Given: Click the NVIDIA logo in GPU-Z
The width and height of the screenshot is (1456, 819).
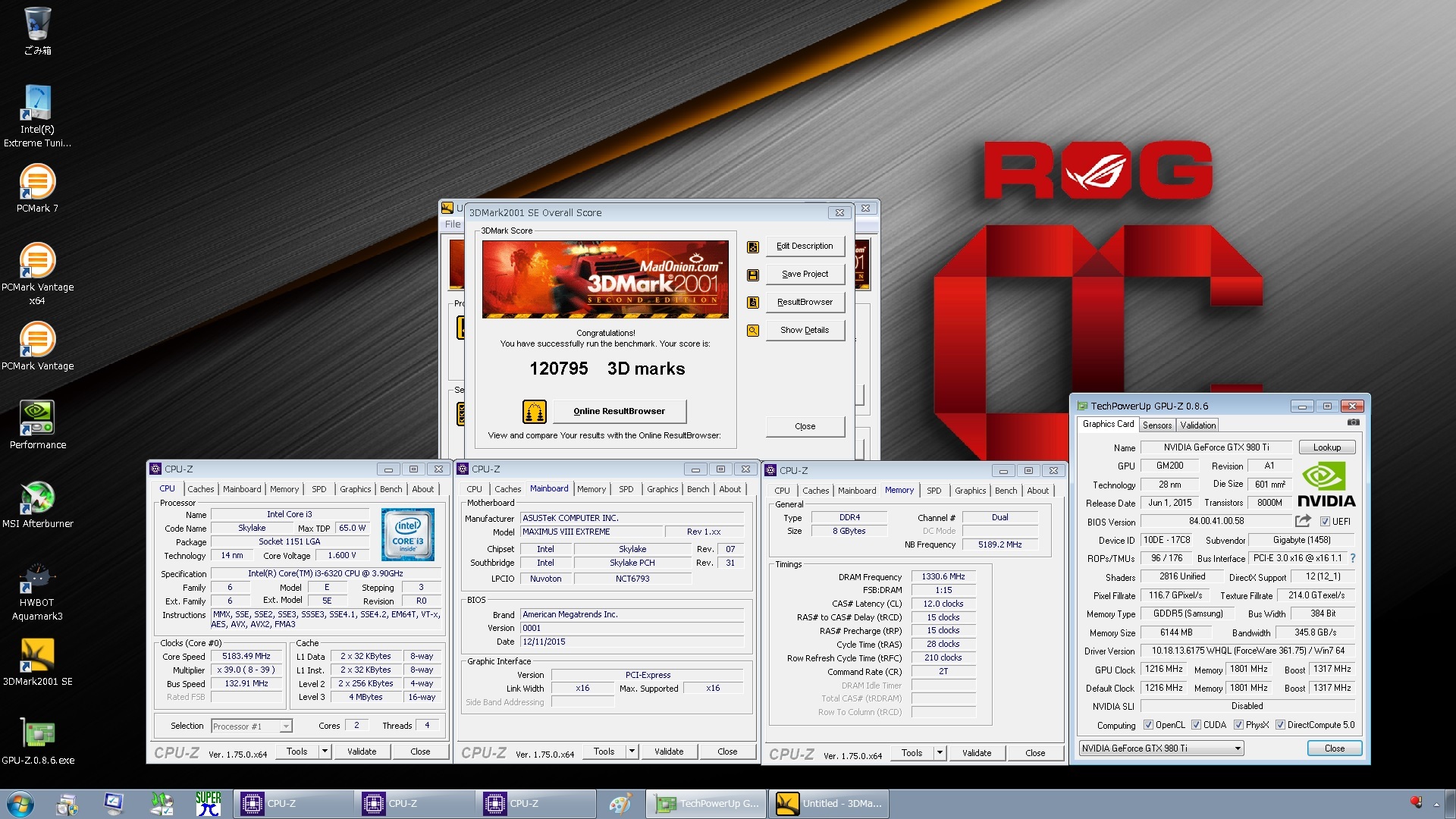Looking at the screenshot, I should point(1326,485).
